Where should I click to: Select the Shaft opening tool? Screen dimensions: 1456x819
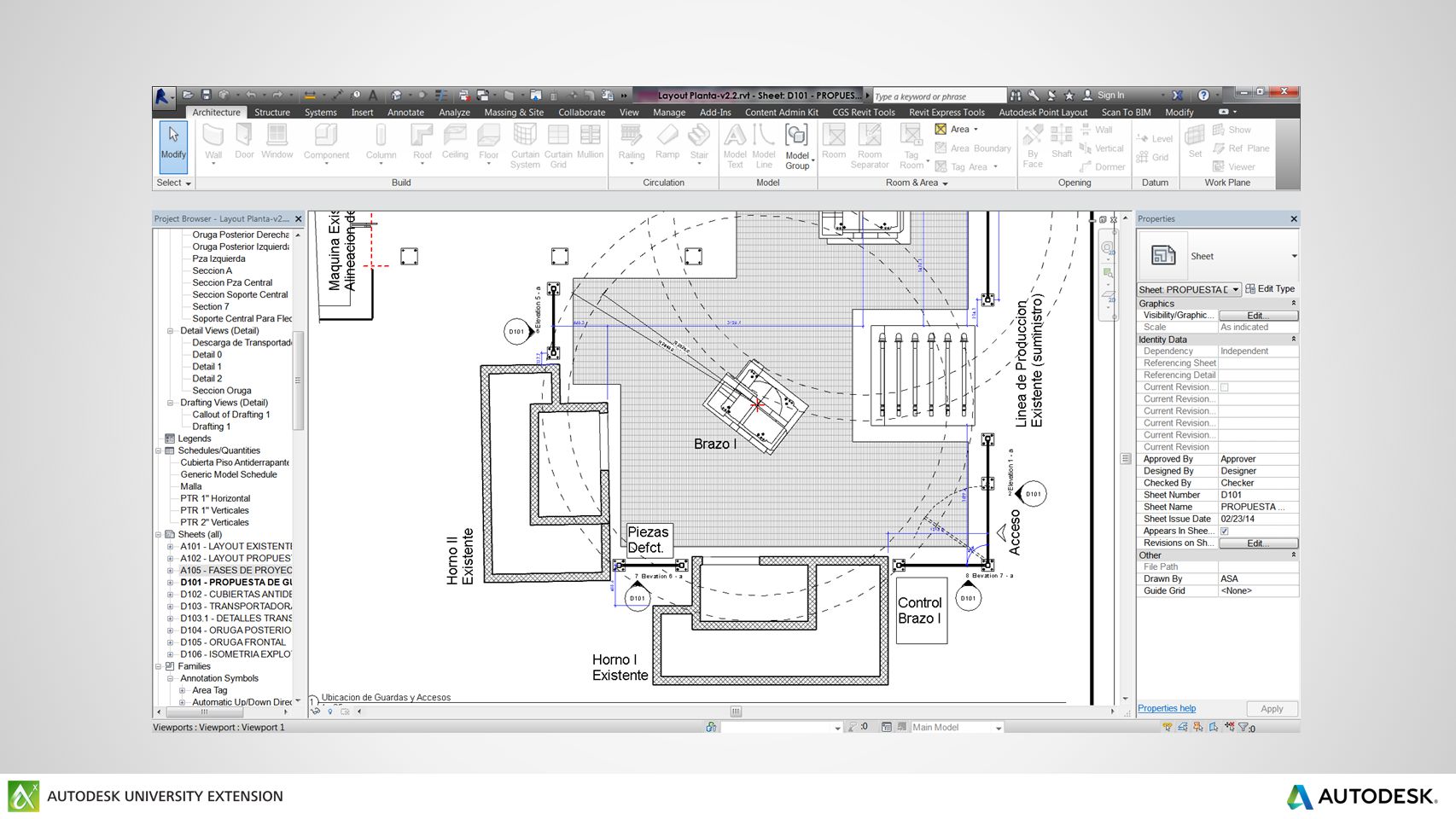click(x=1062, y=141)
